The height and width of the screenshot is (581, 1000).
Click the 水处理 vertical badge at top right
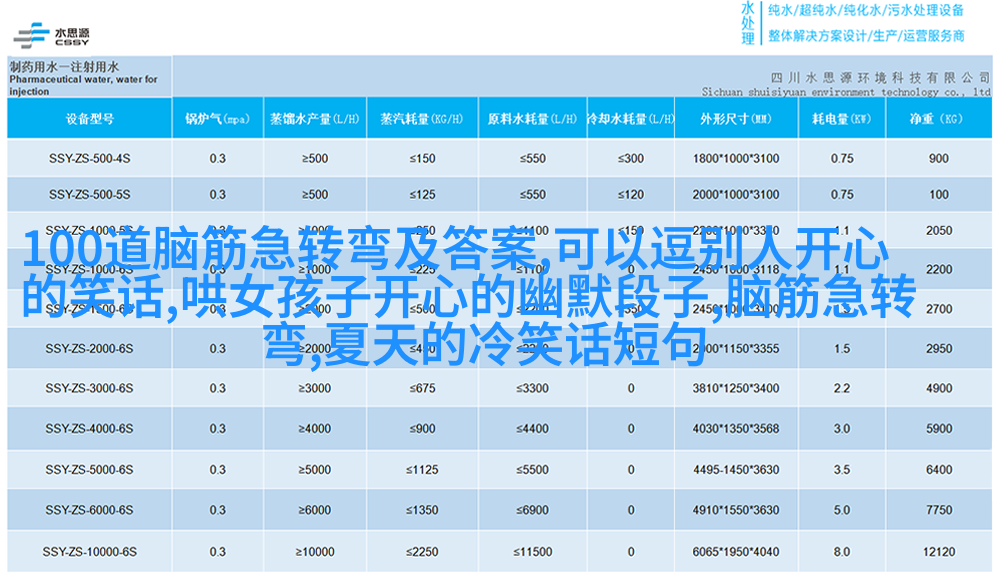click(747, 24)
